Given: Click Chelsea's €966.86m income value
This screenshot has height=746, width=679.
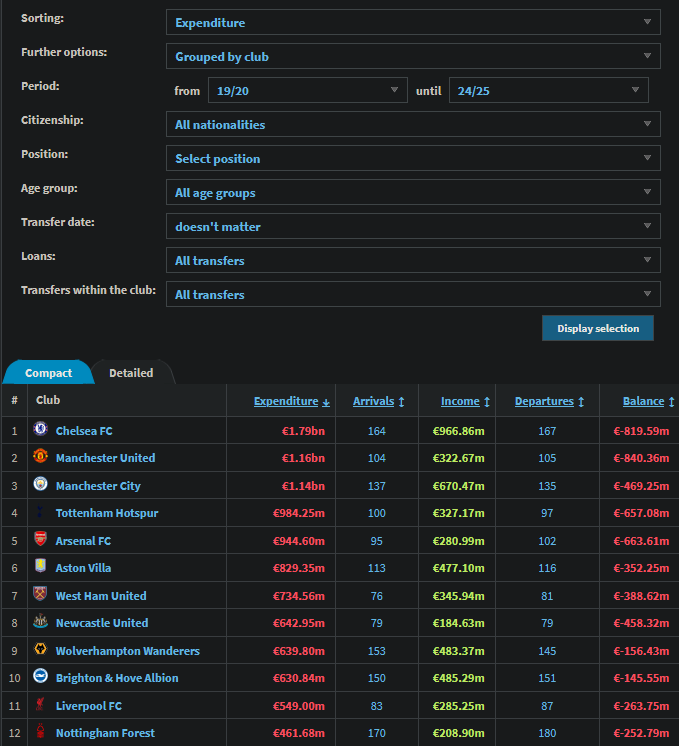Looking at the screenshot, I should tap(459, 431).
